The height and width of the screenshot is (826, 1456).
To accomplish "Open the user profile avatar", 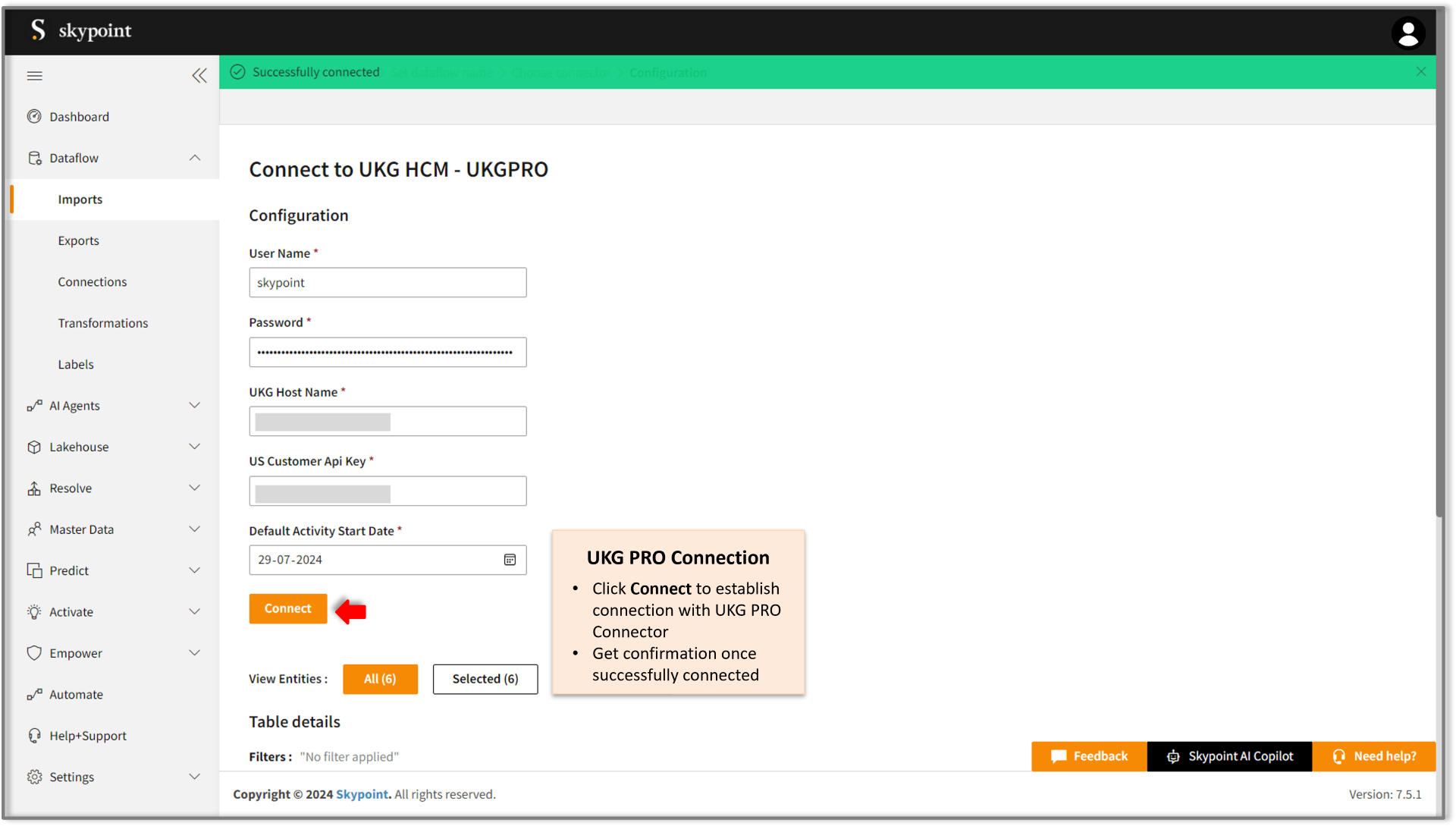I will pyautogui.click(x=1407, y=33).
